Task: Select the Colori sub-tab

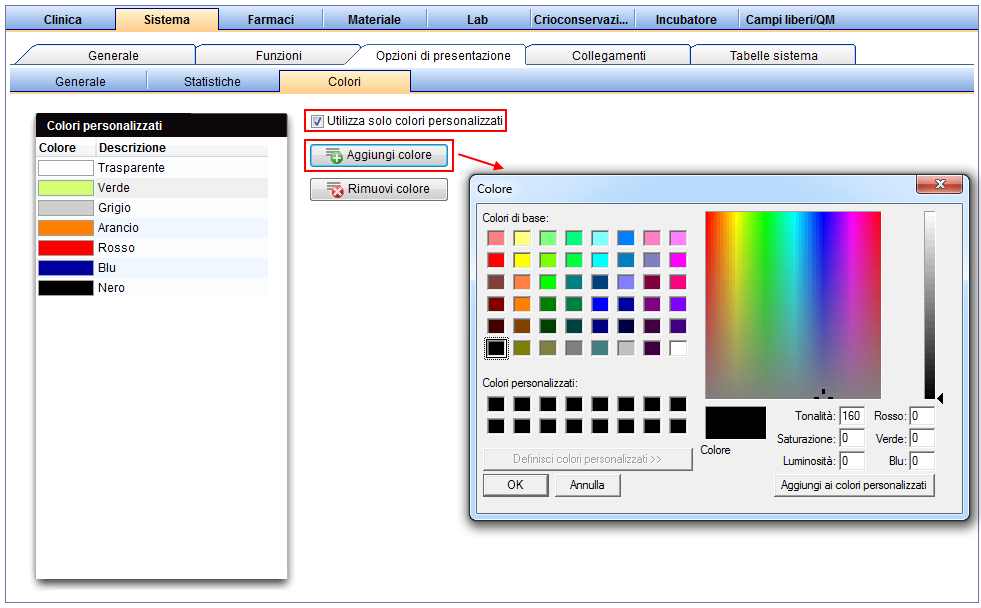Action: pos(345,81)
